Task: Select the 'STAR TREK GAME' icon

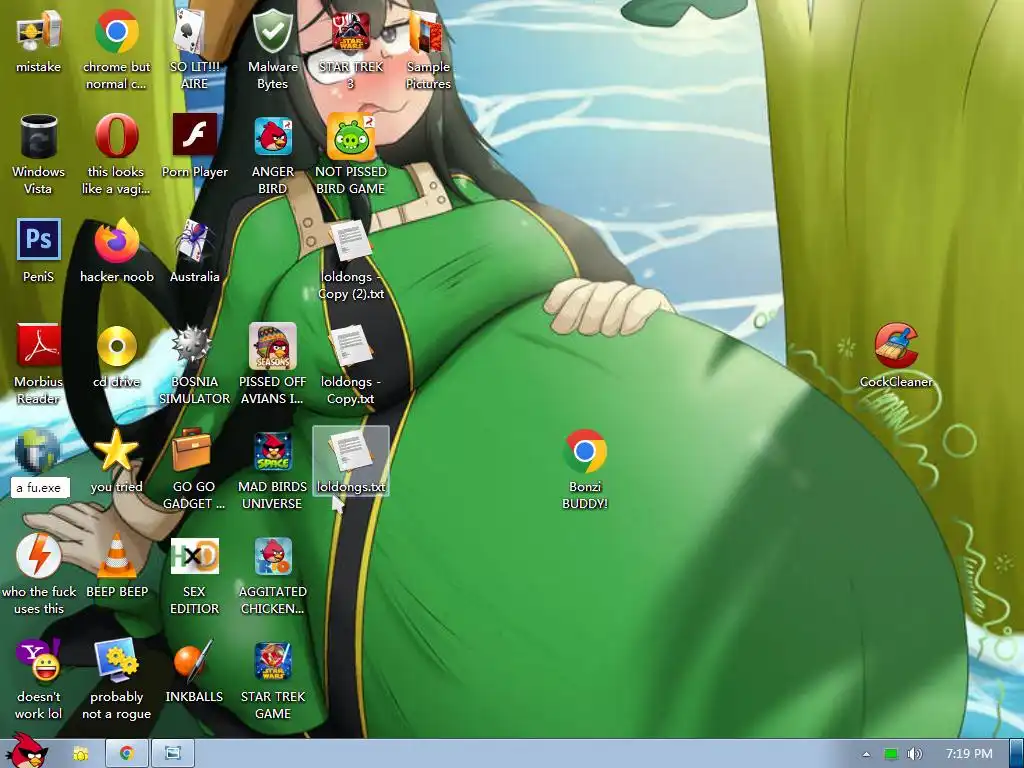Action: pyautogui.click(x=272, y=661)
